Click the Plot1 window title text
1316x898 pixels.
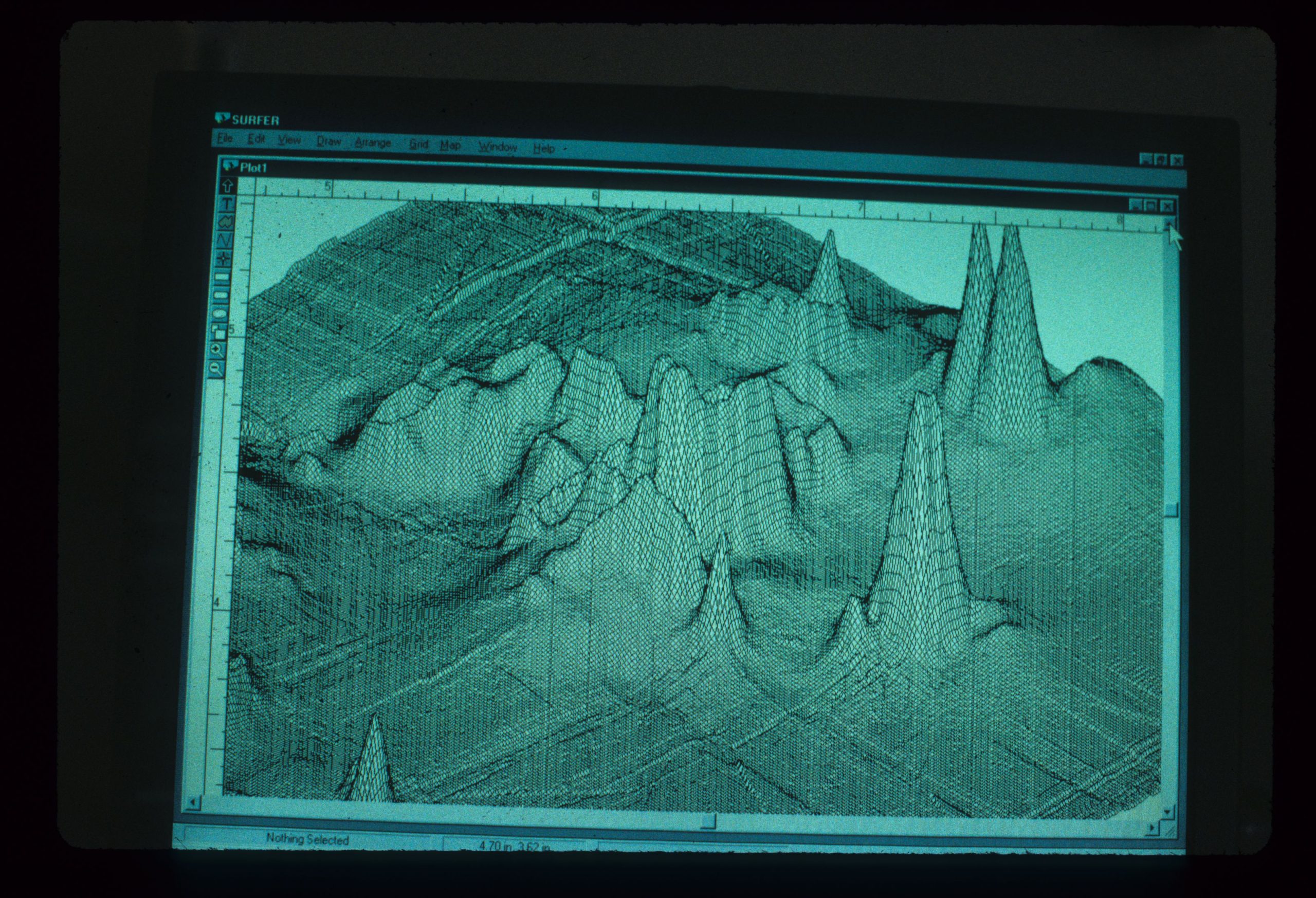pyautogui.click(x=253, y=167)
